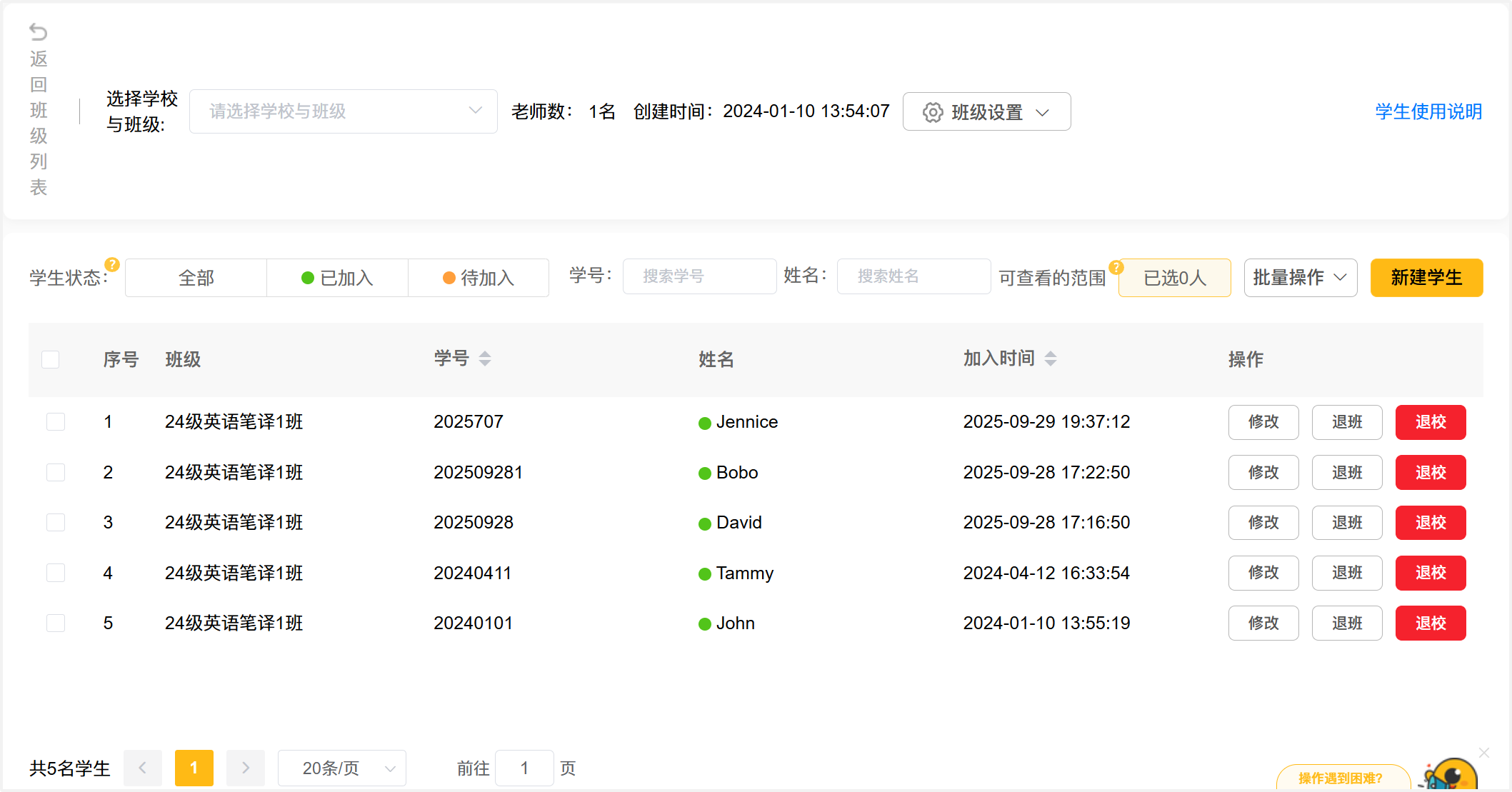Screen dimensions: 1512x792
Task: Select the checkbox for student John
Action: (x=56, y=623)
